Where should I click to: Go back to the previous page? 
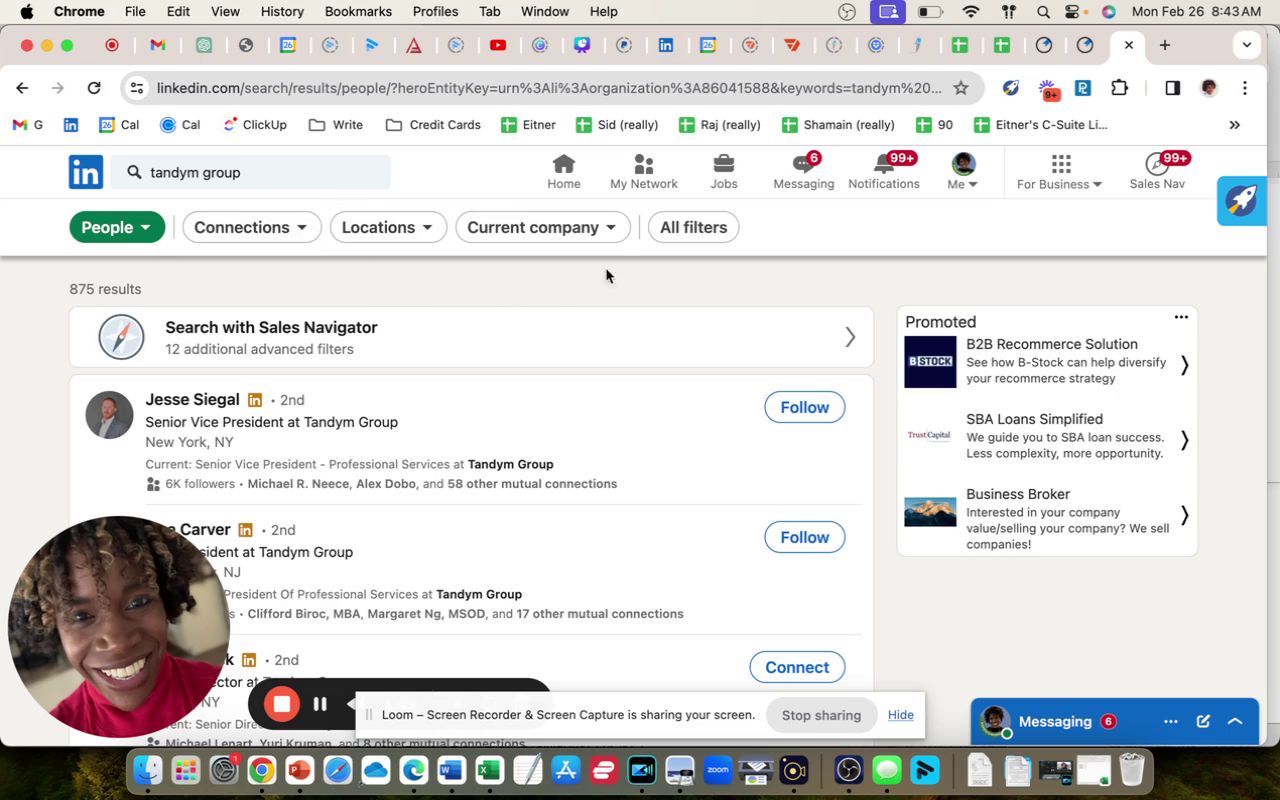coord(22,88)
